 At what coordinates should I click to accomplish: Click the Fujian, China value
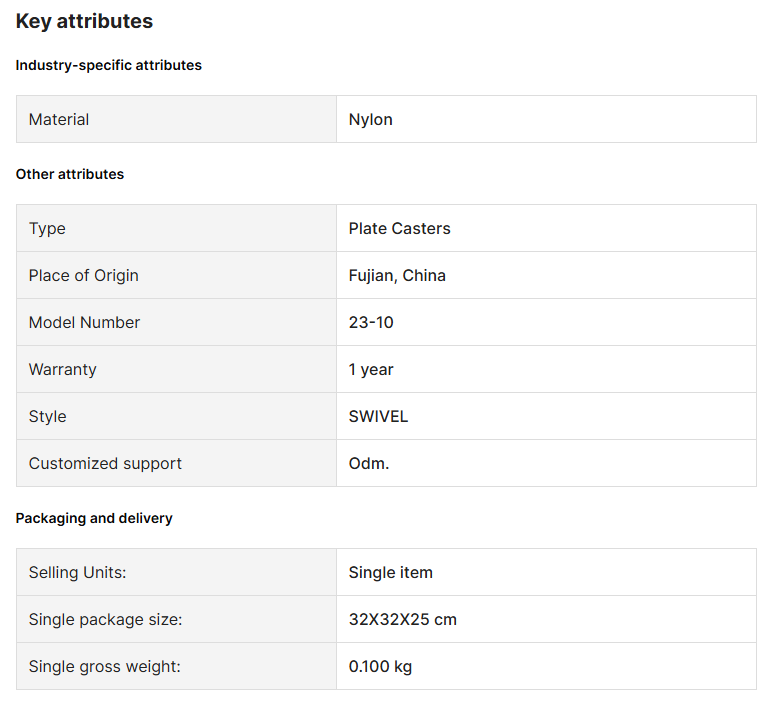click(397, 275)
